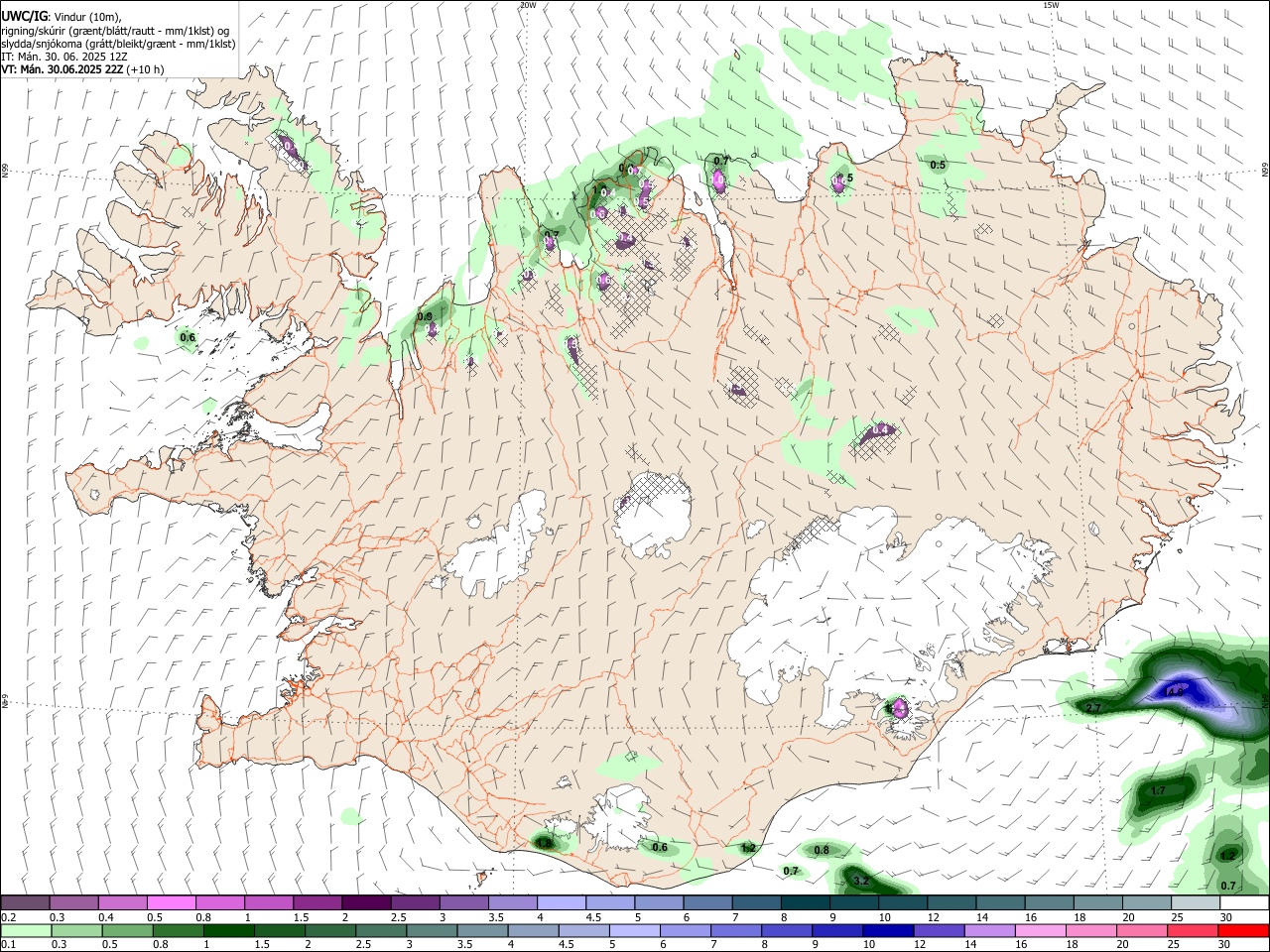
Task: Pick top-row swatch between 0.2 and 0.3
Action: tap(25, 903)
